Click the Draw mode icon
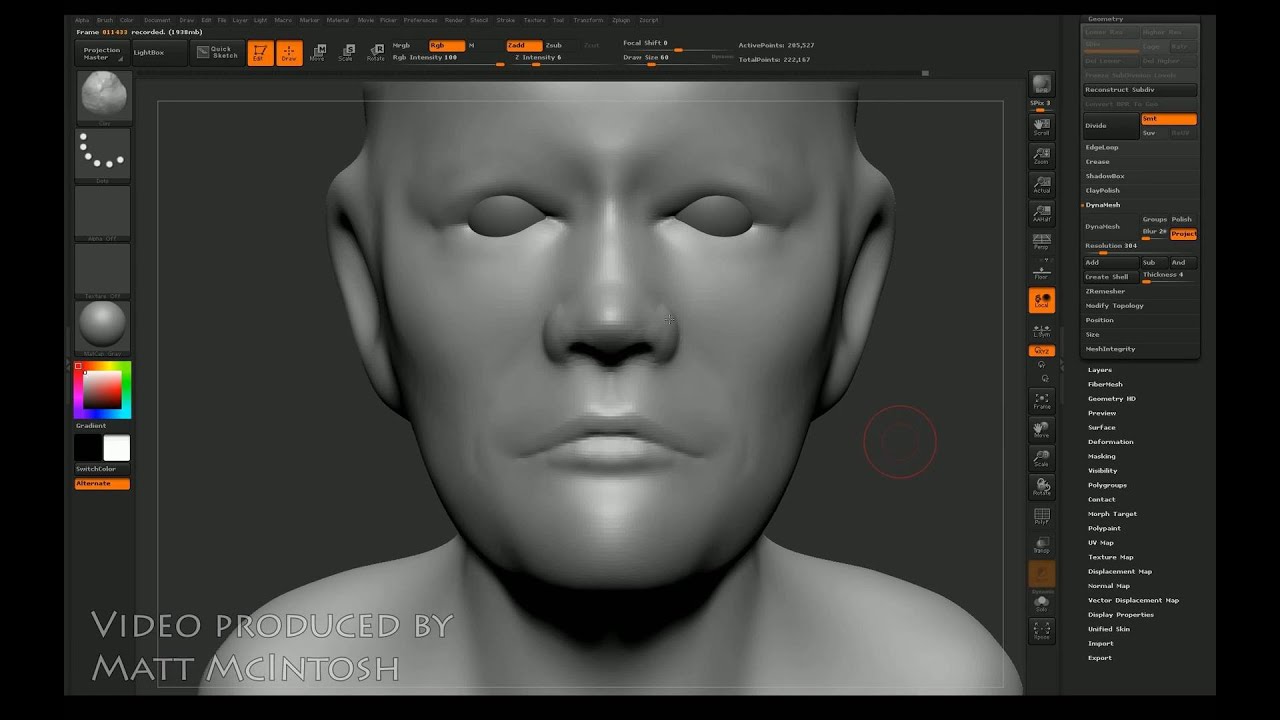The image size is (1280, 720). click(x=289, y=53)
